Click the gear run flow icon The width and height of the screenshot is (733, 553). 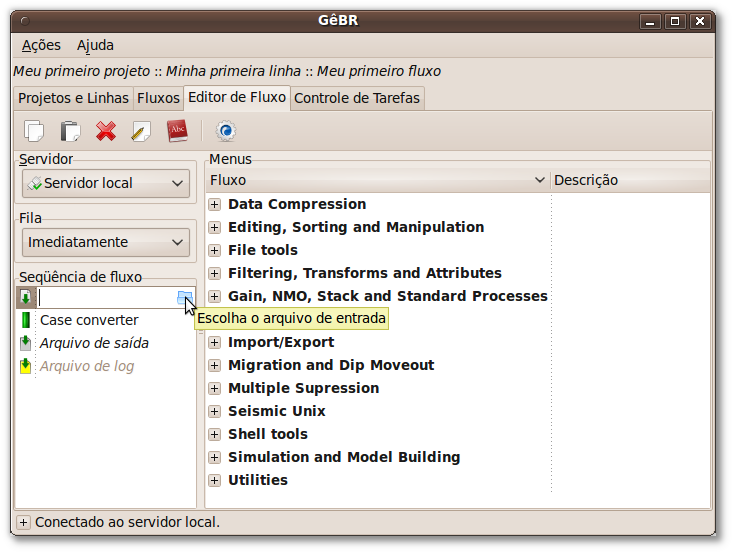click(226, 131)
